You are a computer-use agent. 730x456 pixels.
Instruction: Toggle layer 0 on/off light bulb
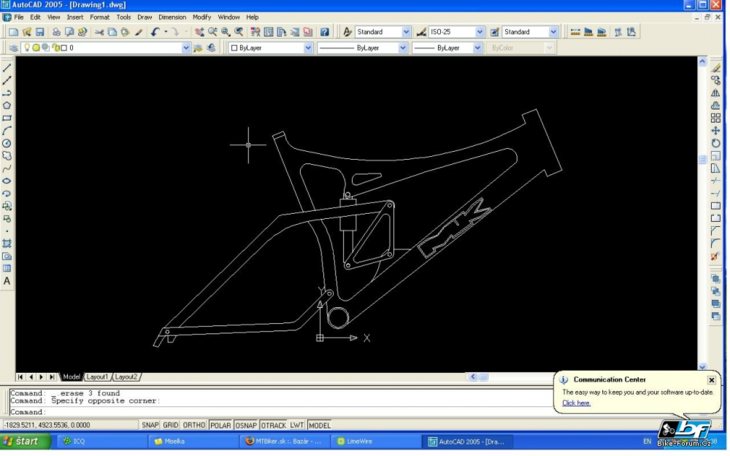[x=27, y=48]
